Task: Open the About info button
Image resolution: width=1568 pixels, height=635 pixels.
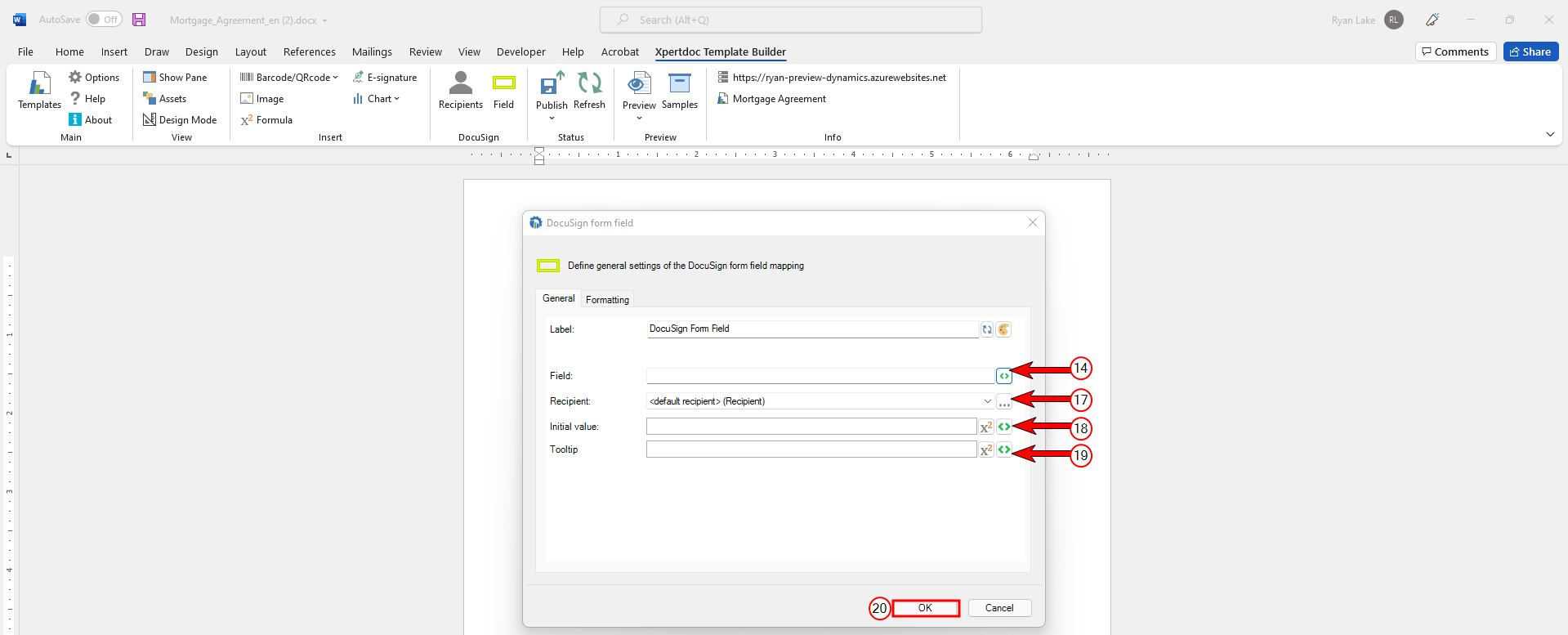Action: tap(91, 119)
